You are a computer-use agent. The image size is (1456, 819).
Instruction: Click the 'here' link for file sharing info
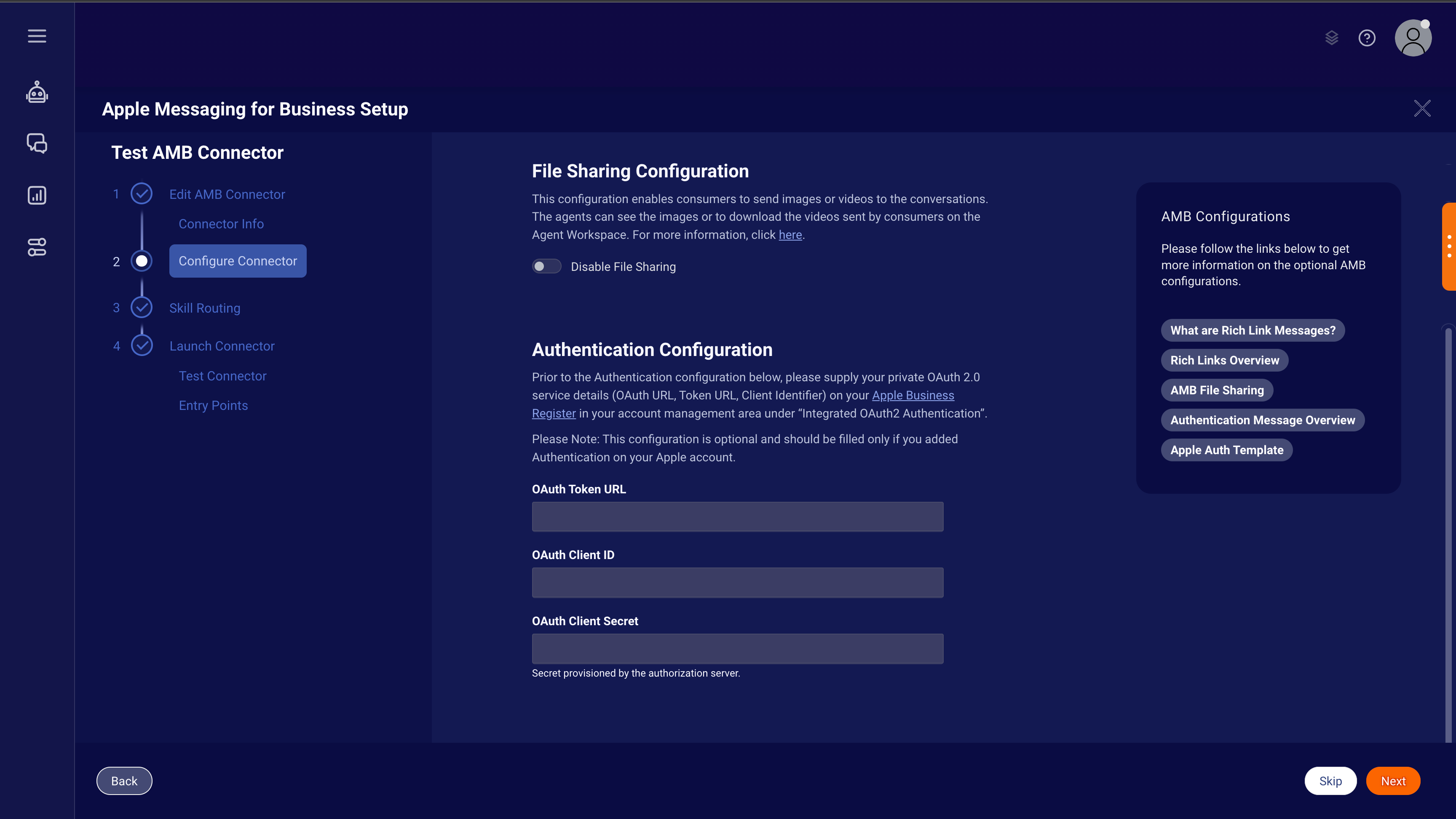pos(790,235)
